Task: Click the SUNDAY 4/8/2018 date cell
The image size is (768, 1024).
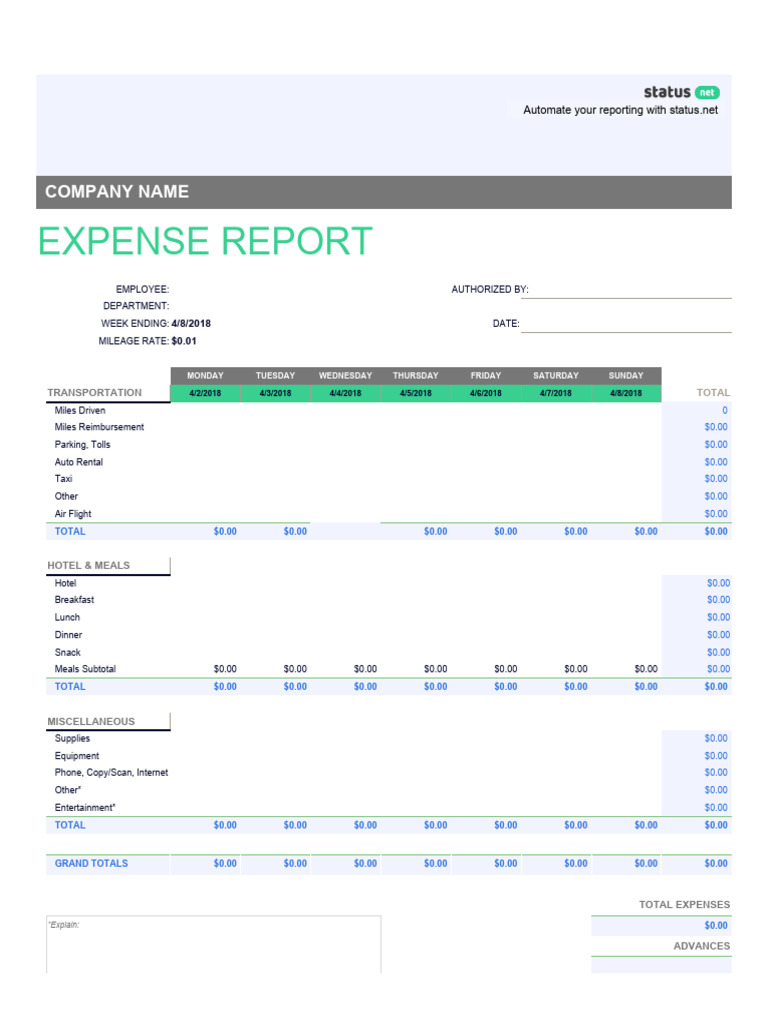Action: (x=626, y=393)
